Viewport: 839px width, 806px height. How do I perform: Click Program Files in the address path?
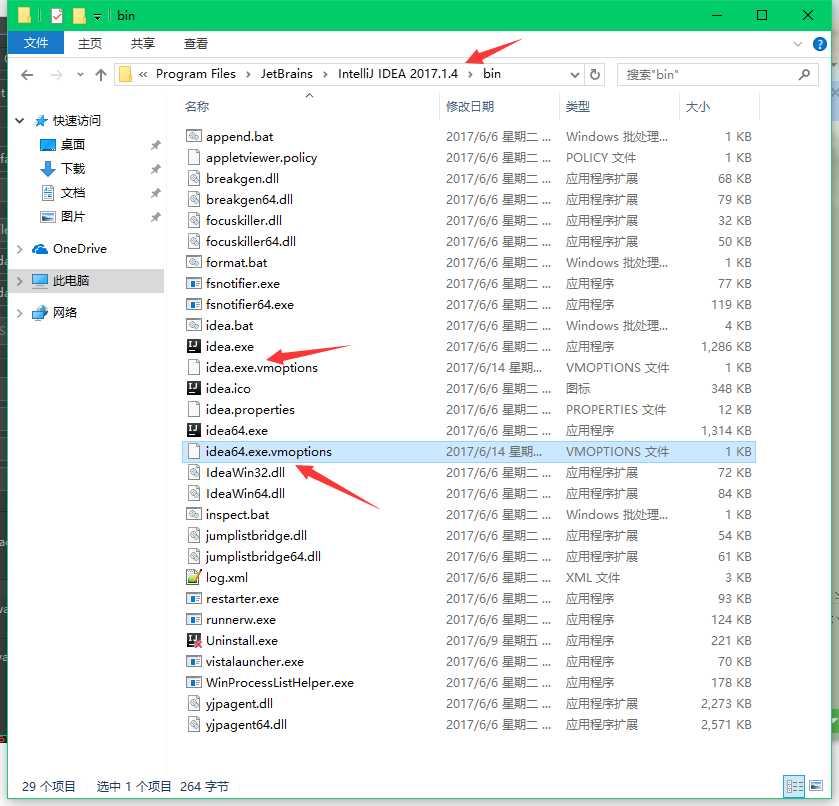[196, 74]
